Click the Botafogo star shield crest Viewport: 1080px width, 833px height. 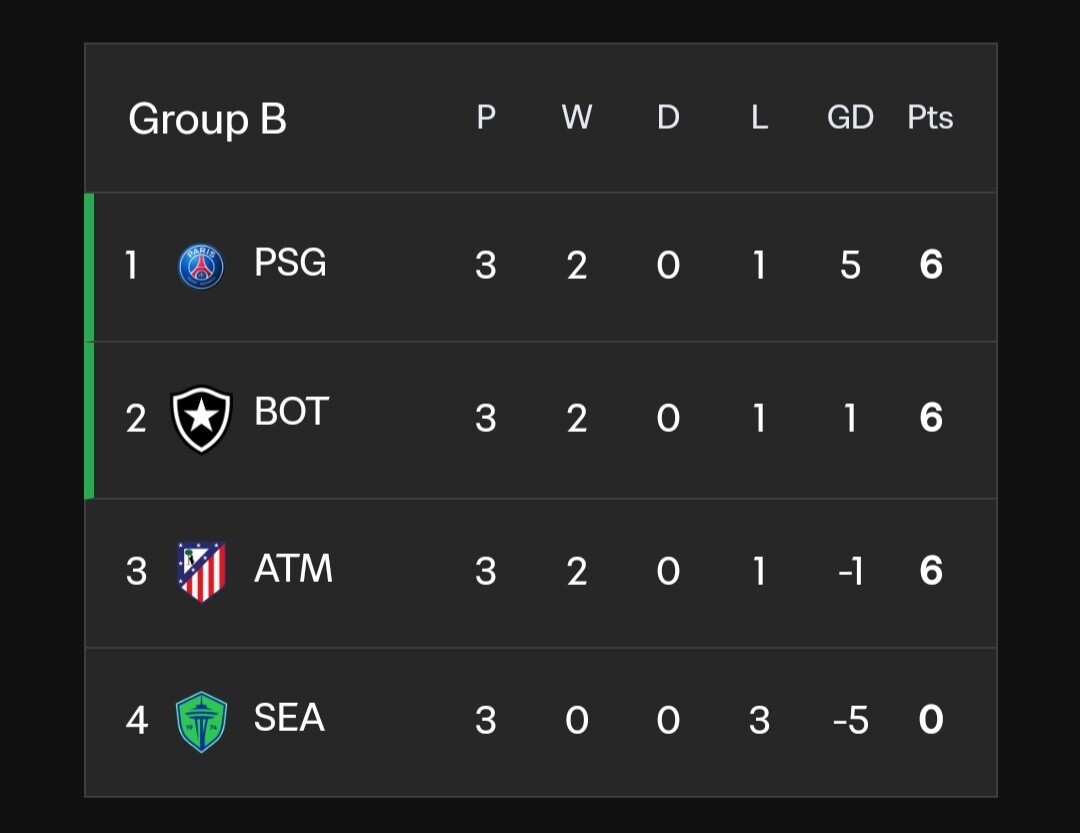click(x=201, y=419)
